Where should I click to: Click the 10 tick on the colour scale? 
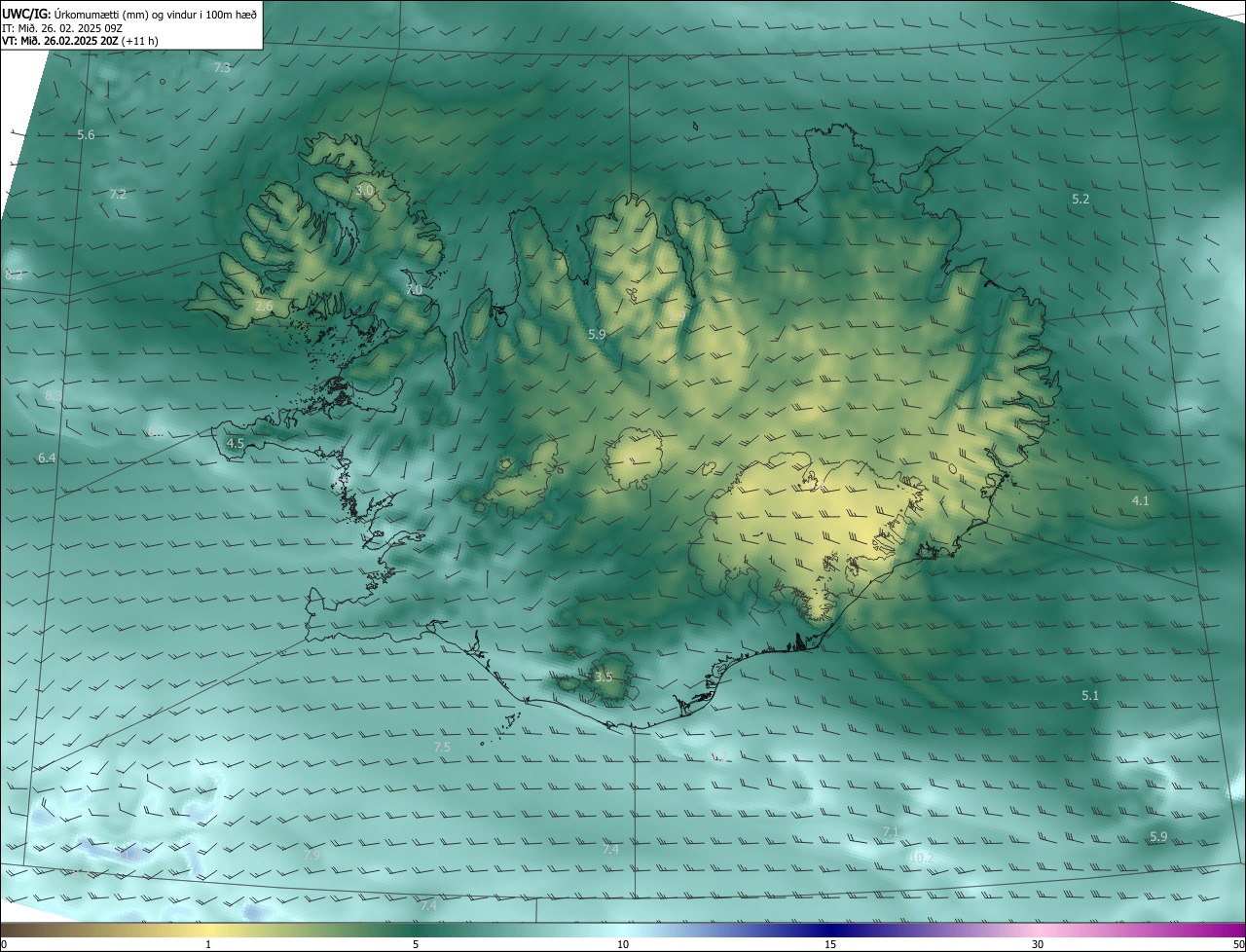coord(623,944)
